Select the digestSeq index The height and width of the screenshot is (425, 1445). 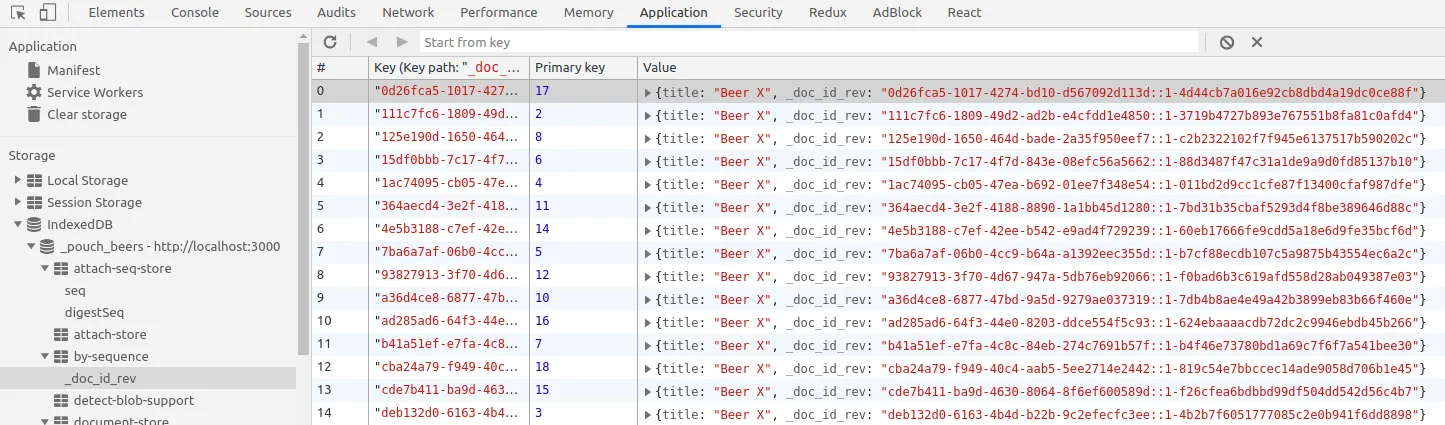(94, 313)
